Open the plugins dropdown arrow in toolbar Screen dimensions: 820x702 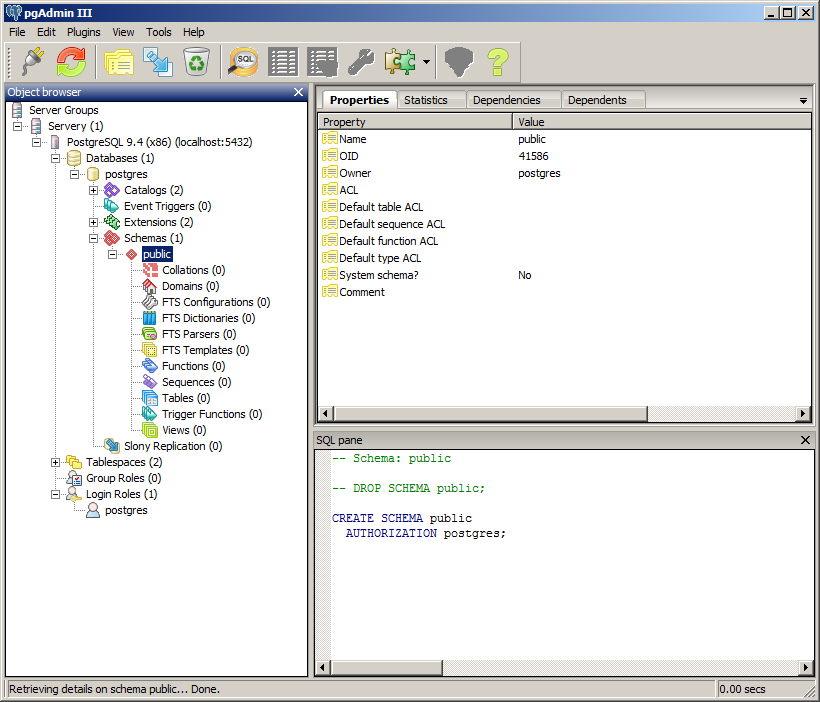coord(427,63)
